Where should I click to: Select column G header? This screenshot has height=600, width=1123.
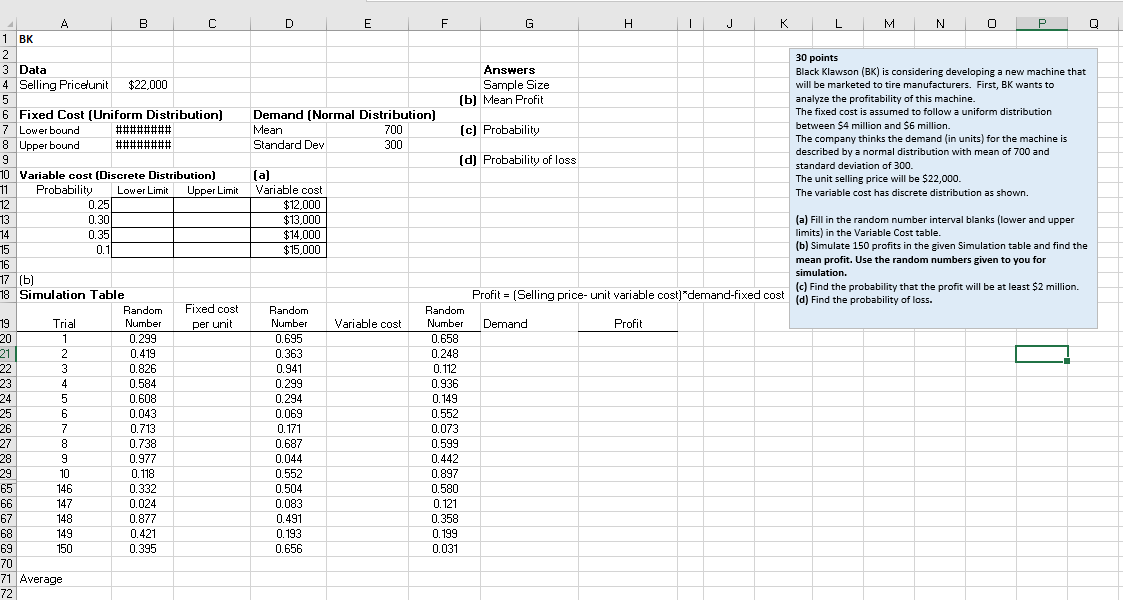529,24
